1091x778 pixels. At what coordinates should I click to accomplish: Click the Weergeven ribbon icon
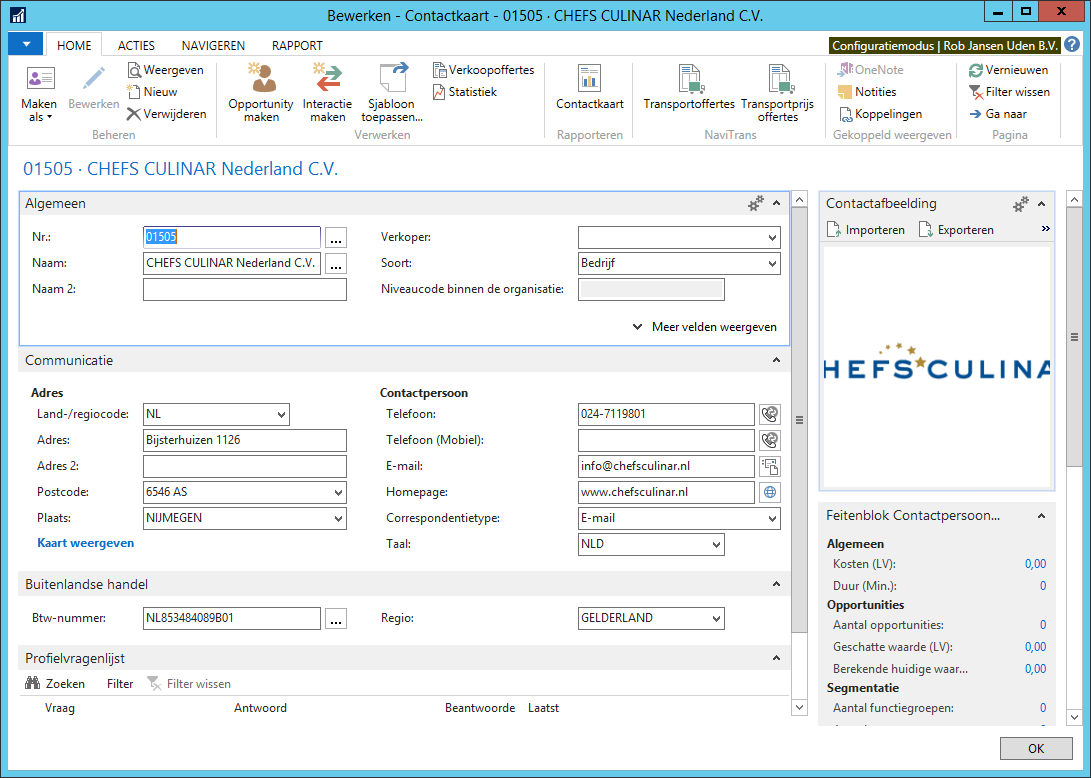(x=166, y=70)
